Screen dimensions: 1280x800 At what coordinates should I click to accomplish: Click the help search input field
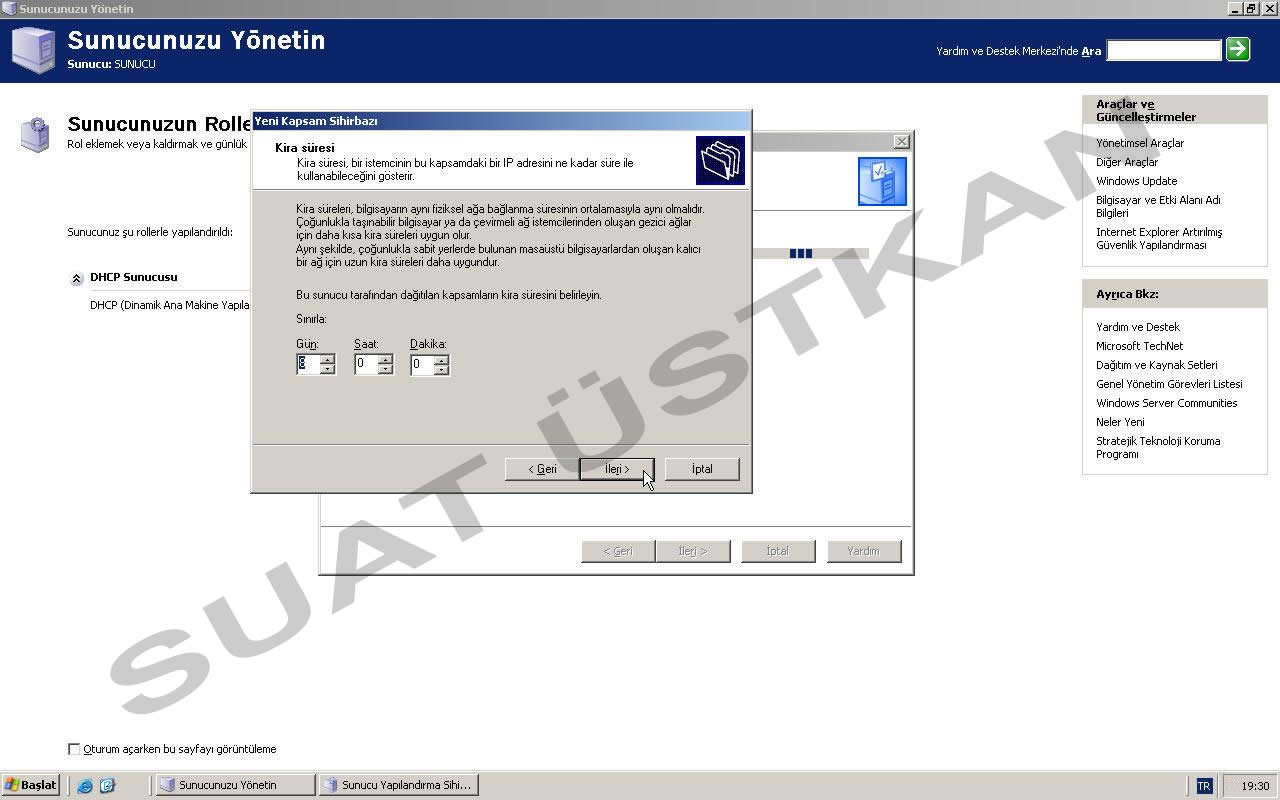[x=1164, y=50]
